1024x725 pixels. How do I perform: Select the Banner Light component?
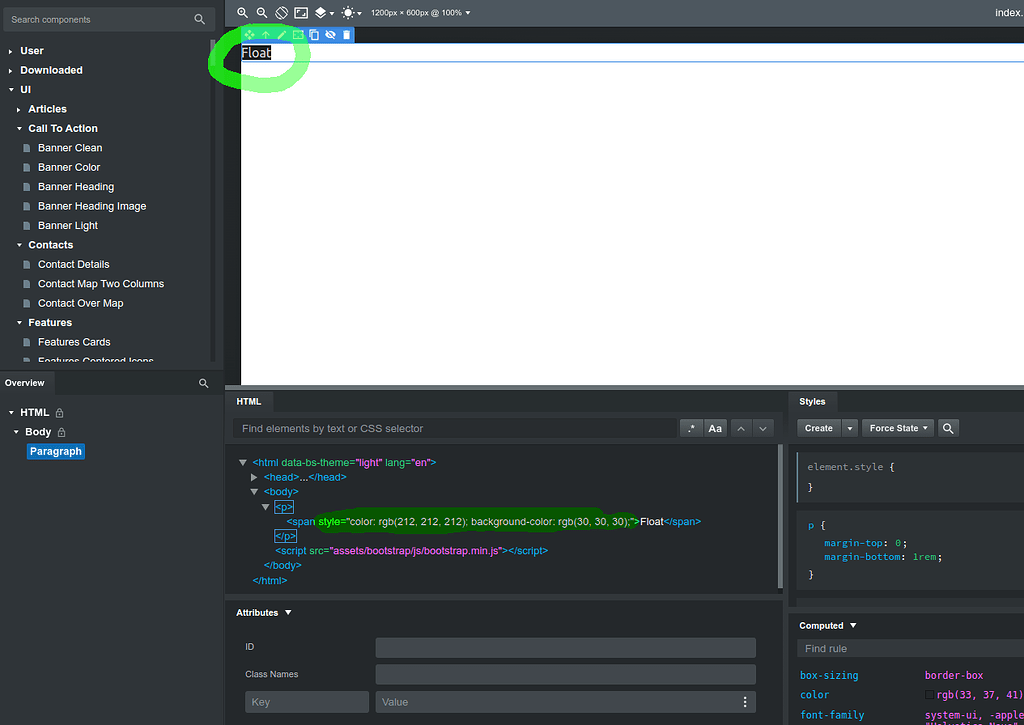(x=69, y=225)
